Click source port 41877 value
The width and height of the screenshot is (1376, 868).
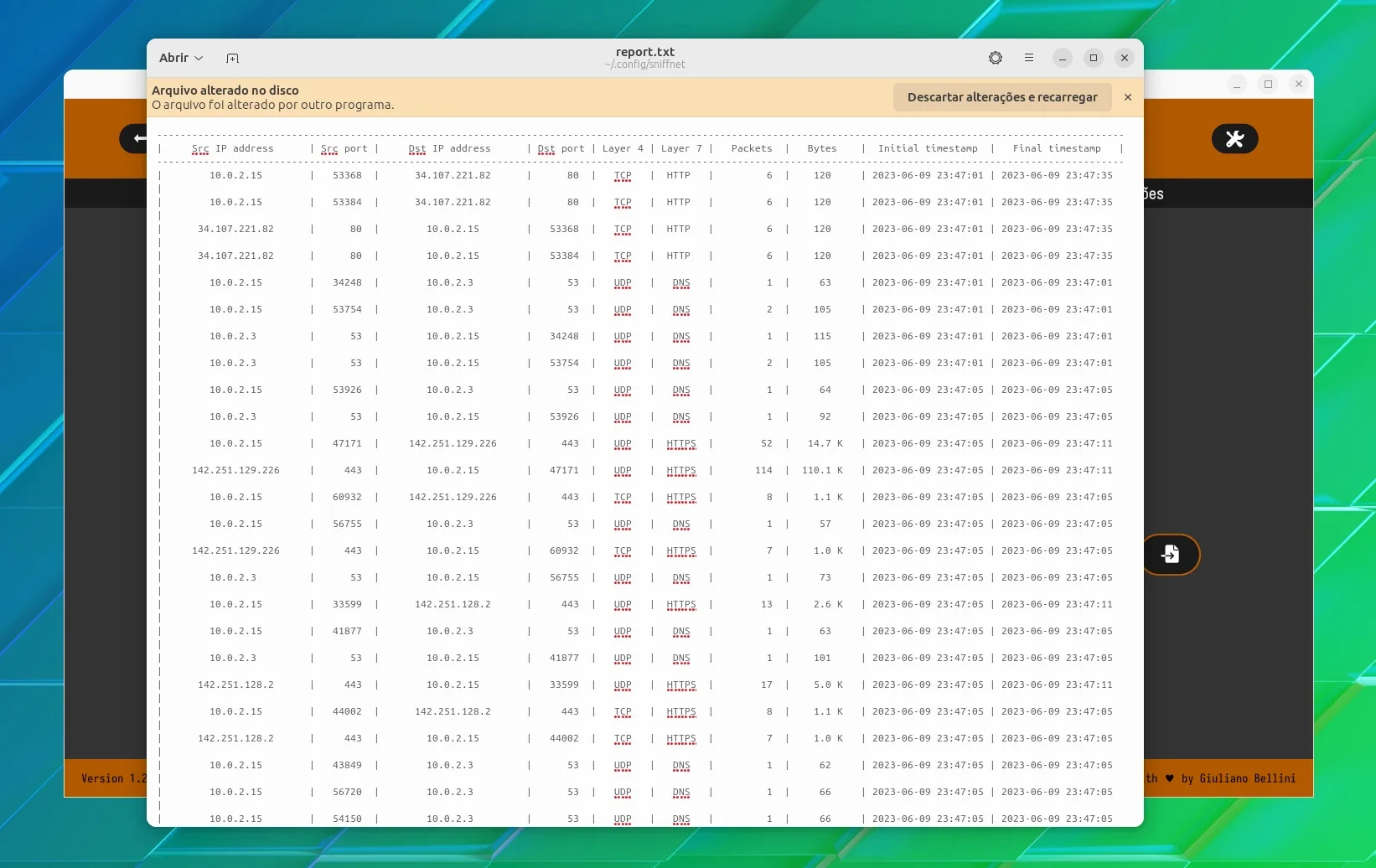point(347,631)
